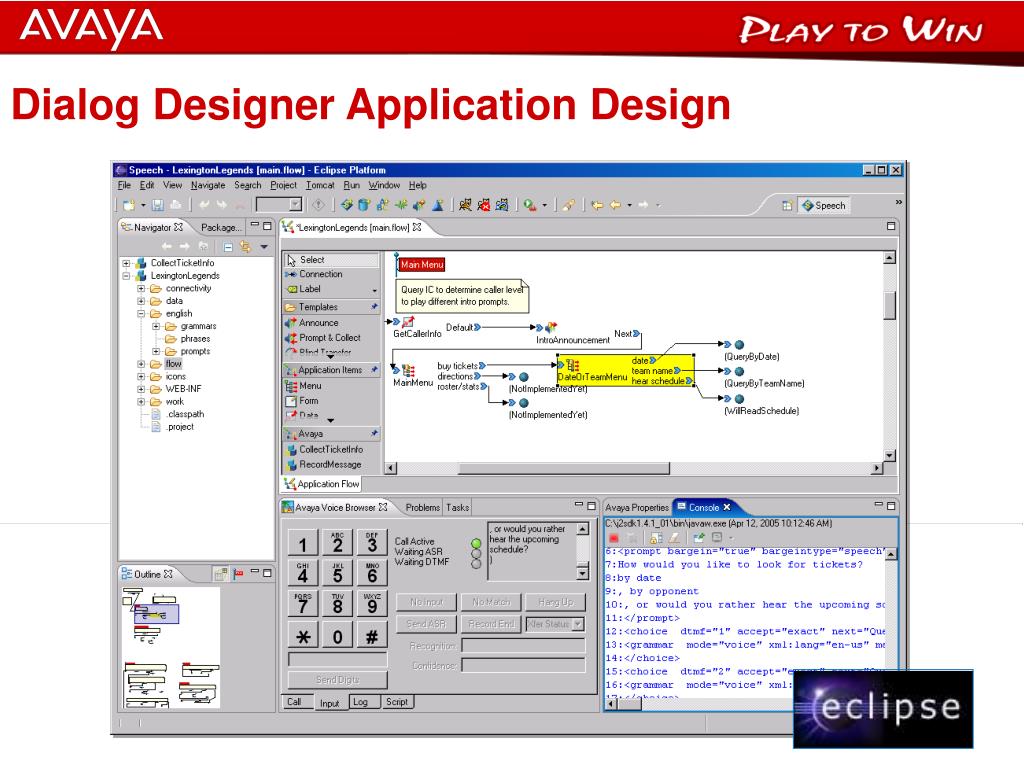Click the Clear Console eraser icon
1024x768 pixels.
point(675,537)
